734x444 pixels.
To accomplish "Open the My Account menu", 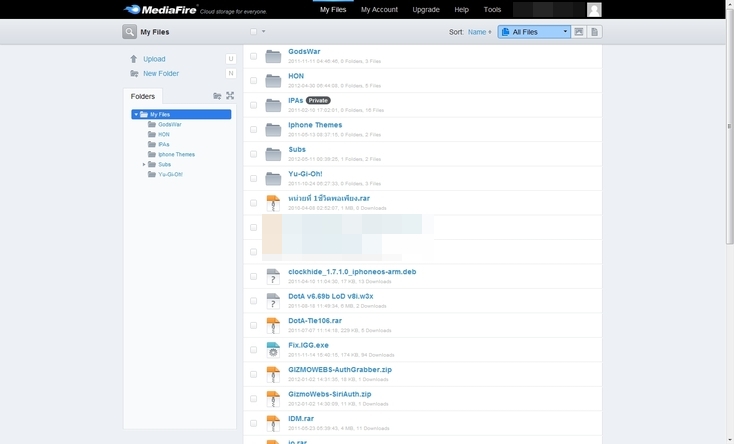I will (379, 9).
